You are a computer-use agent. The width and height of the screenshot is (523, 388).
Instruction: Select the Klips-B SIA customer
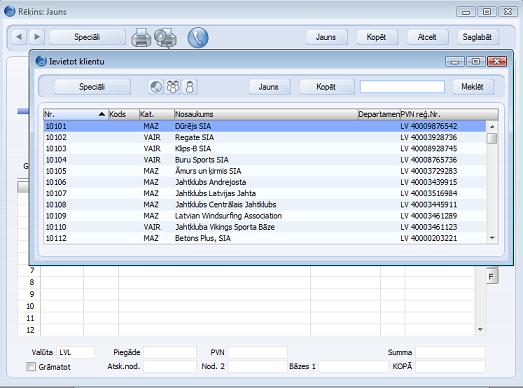[265, 148]
